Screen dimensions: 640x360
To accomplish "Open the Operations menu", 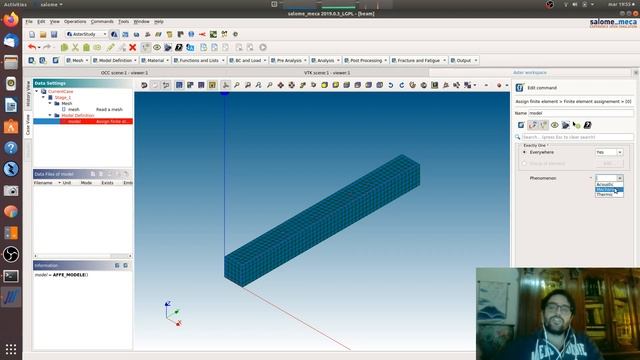I will point(75,22).
